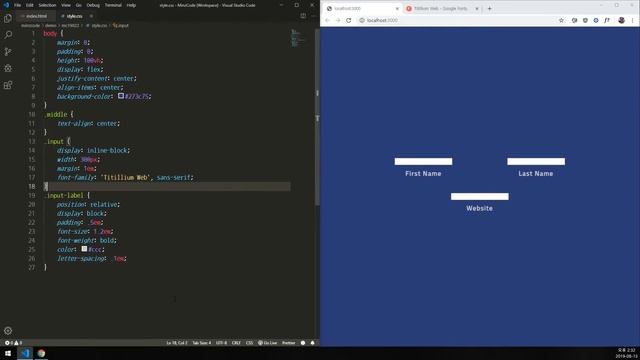
Task: Switch to the index.html editor tab
Action: pyautogui.click(x=36, y=16)
